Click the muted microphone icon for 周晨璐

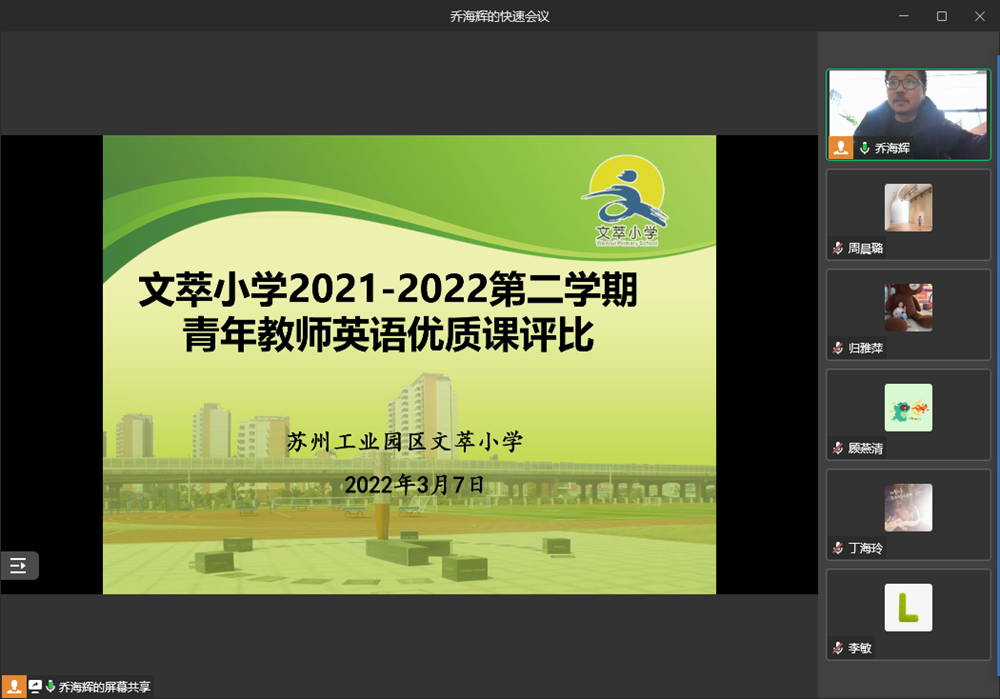click(x=838, y=248)
